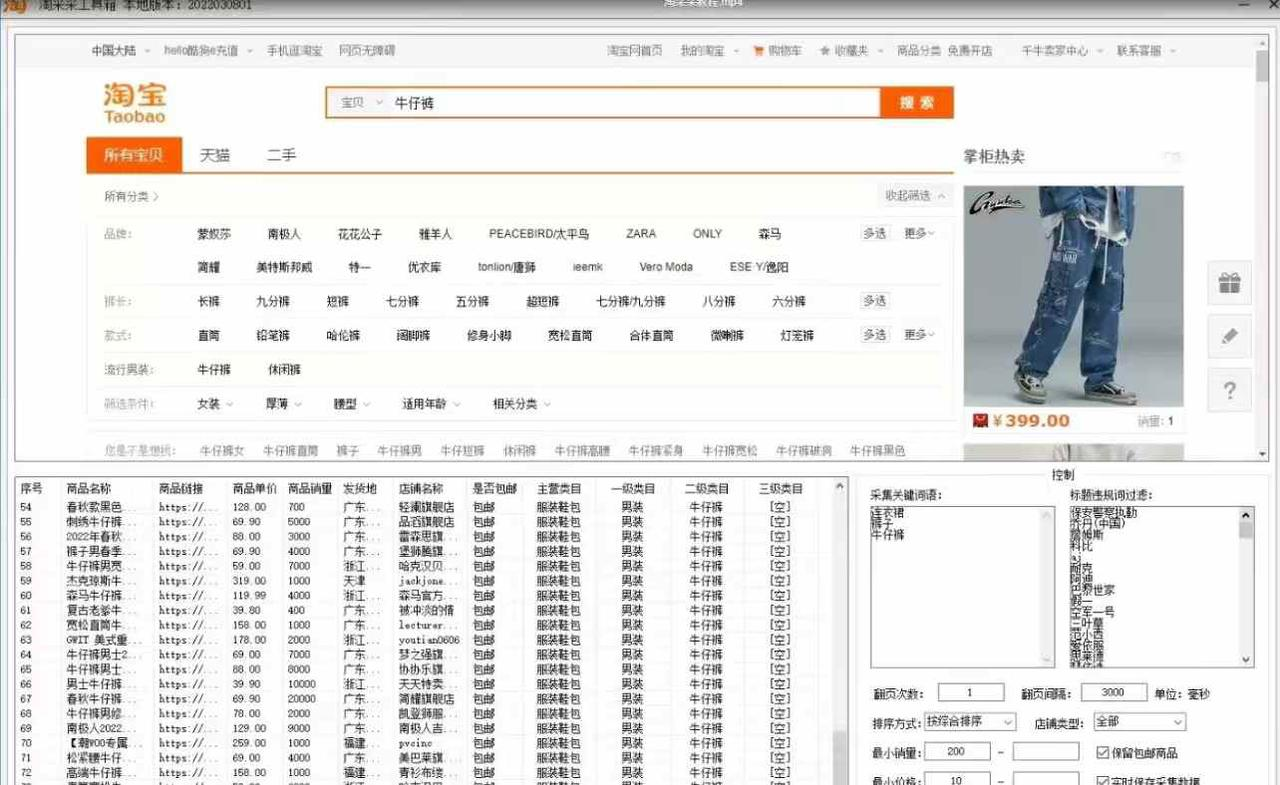Switch to the 天猫 tab
This screenshot has width=1280, height=785.
pos(215,155)
